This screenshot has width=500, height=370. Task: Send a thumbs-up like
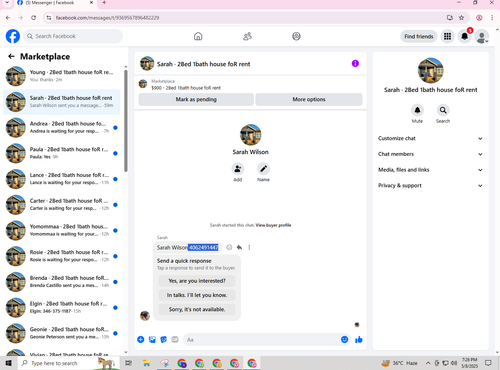(x=359, y=339)
